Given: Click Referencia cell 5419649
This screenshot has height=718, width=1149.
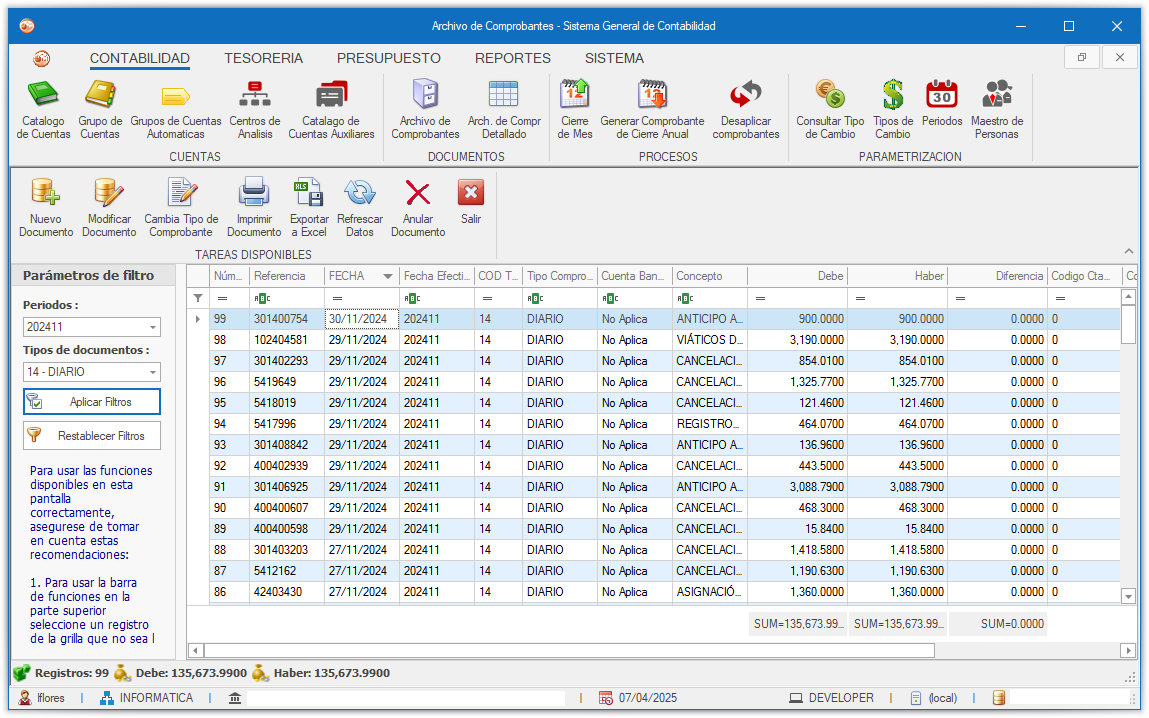Looking at the screenshot, I should point(287,382).
